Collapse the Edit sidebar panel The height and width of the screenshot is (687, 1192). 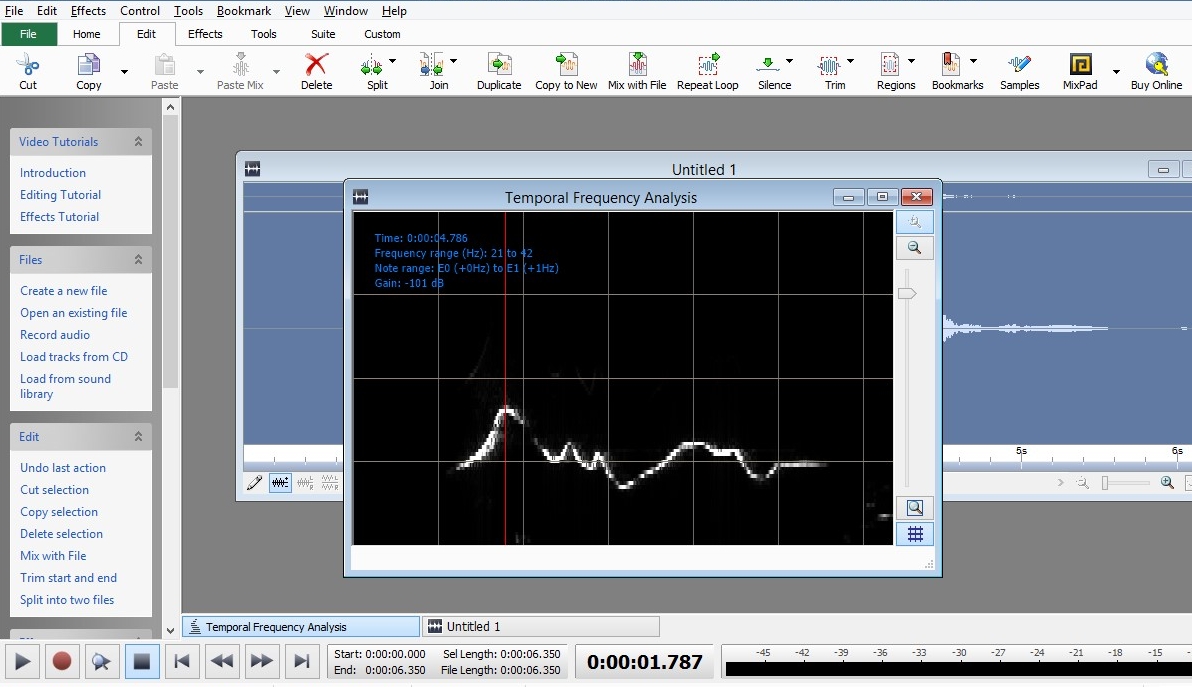click(x=138, y=436)
